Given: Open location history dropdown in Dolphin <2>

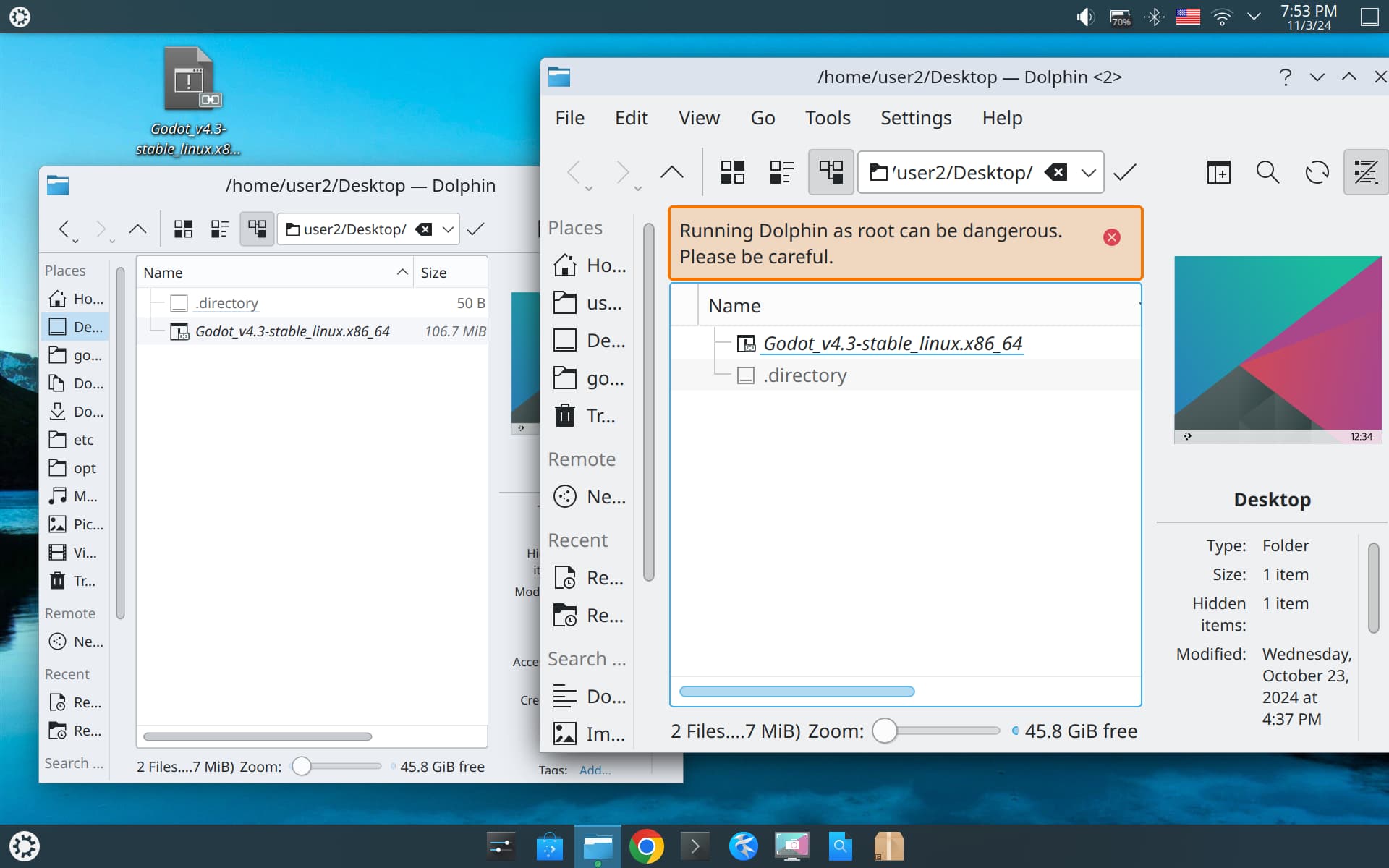Looking at the screenshot, I should (1088, 172).
